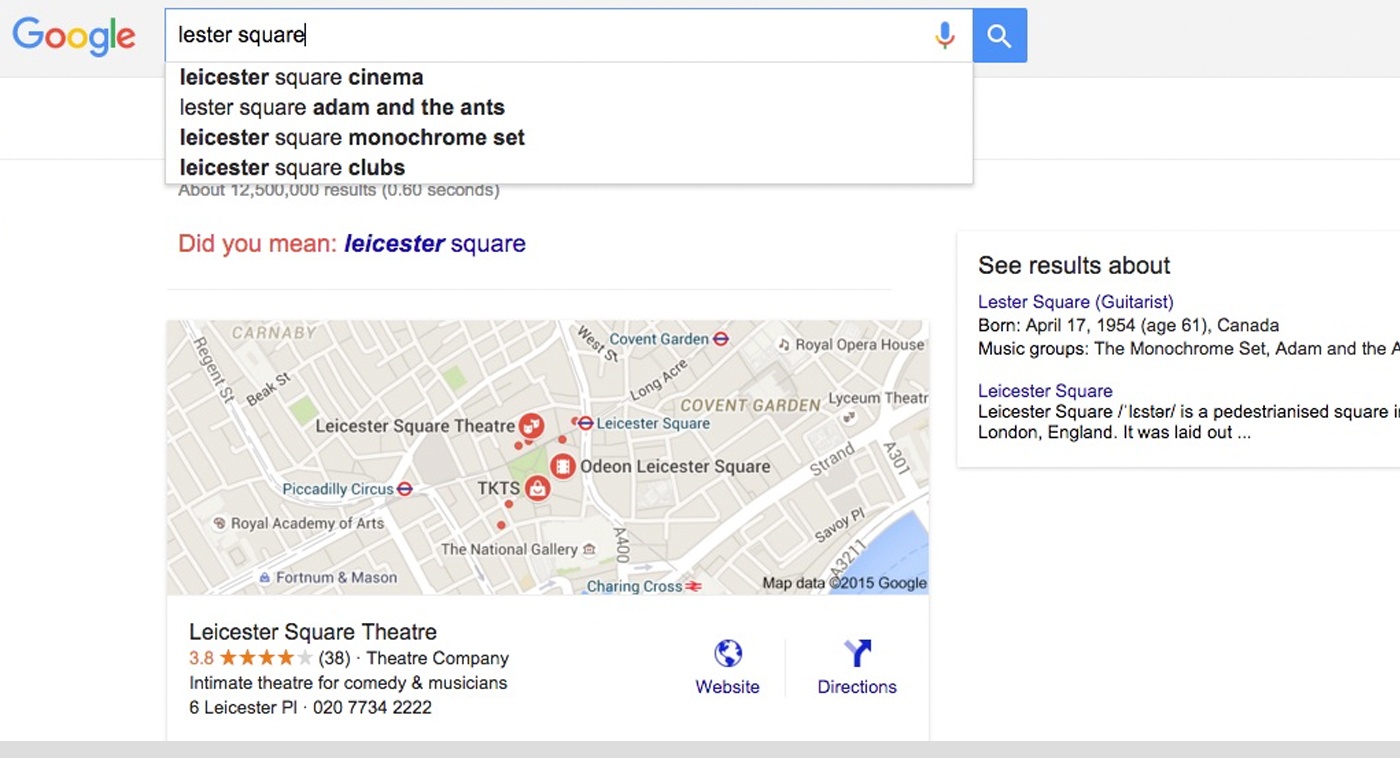
Task: Click the TKTS shopping map pin
Action: tap(537, 488)
